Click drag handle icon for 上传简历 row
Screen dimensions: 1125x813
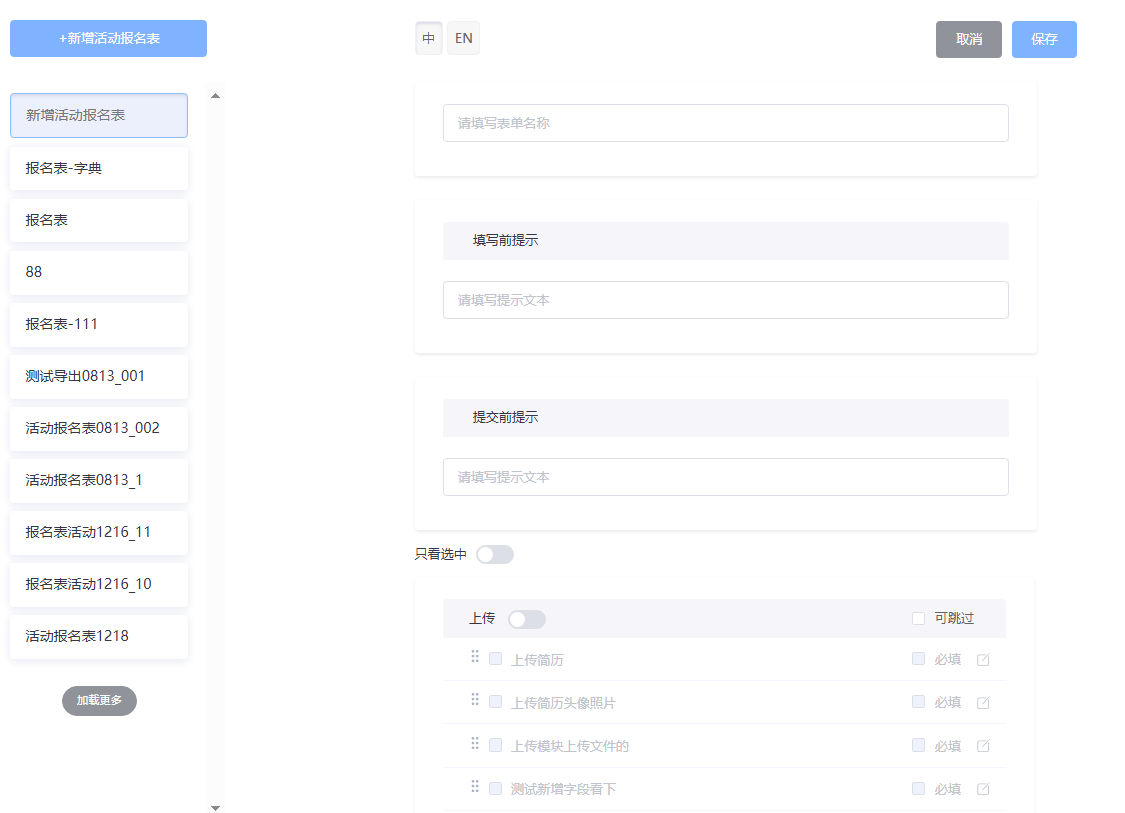tap(475, 657)
